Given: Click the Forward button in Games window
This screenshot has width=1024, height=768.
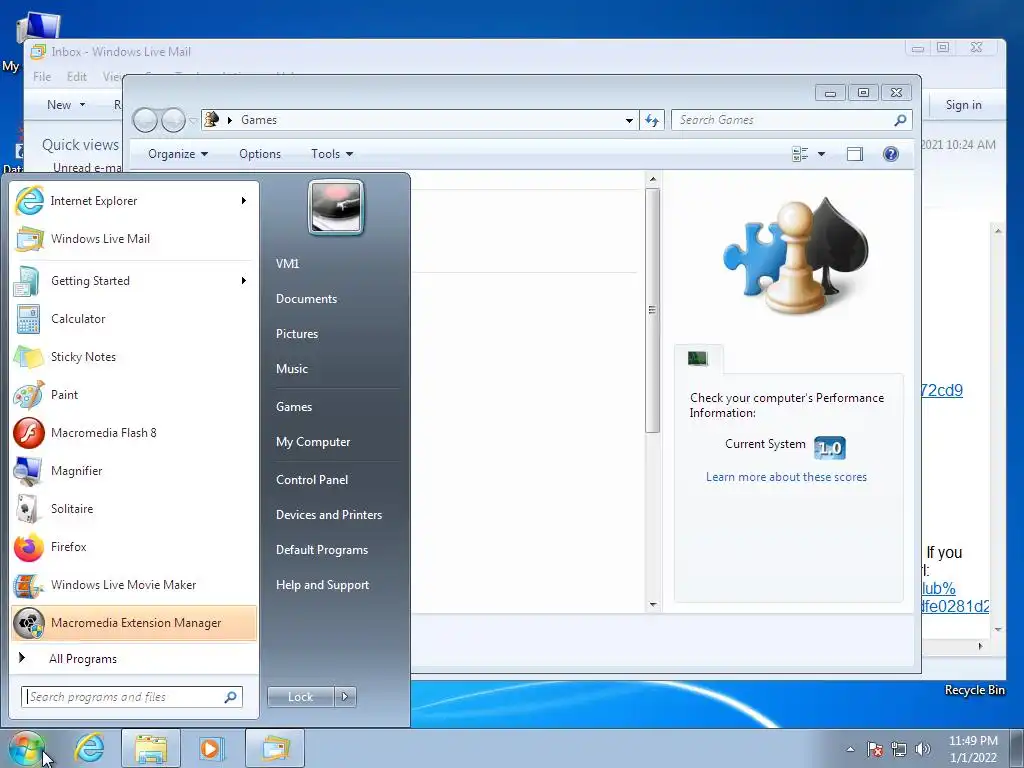Looking at the screenshot, I should point(173,120).
